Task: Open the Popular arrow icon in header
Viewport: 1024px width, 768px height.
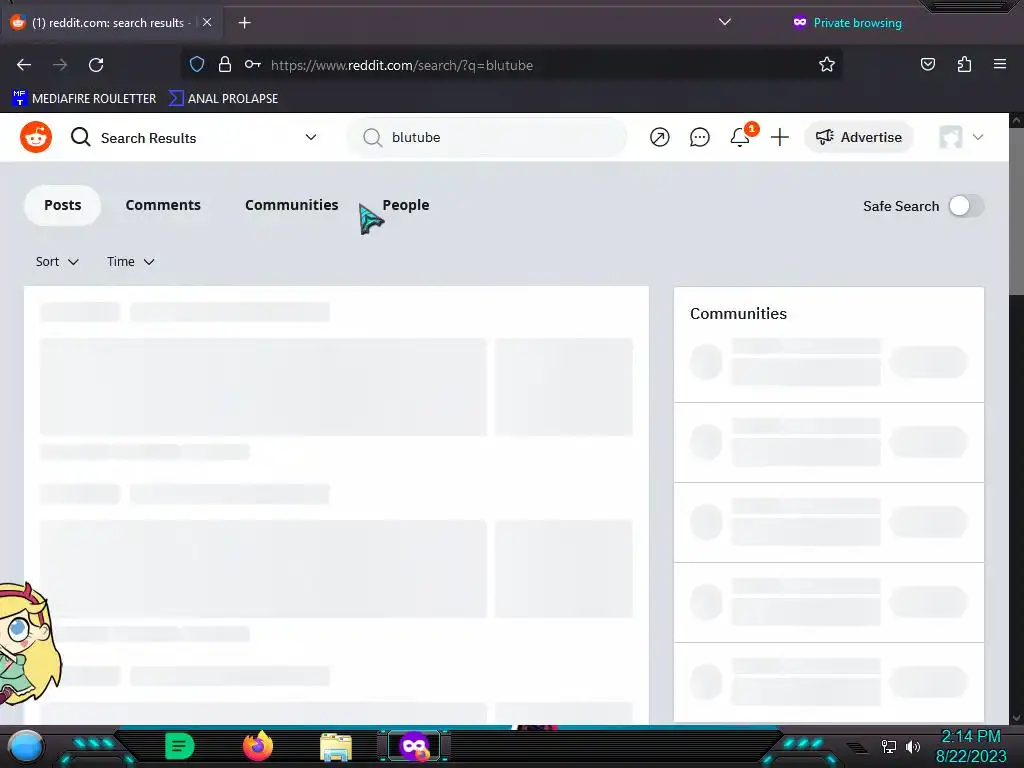Action: tap(660, 137)
